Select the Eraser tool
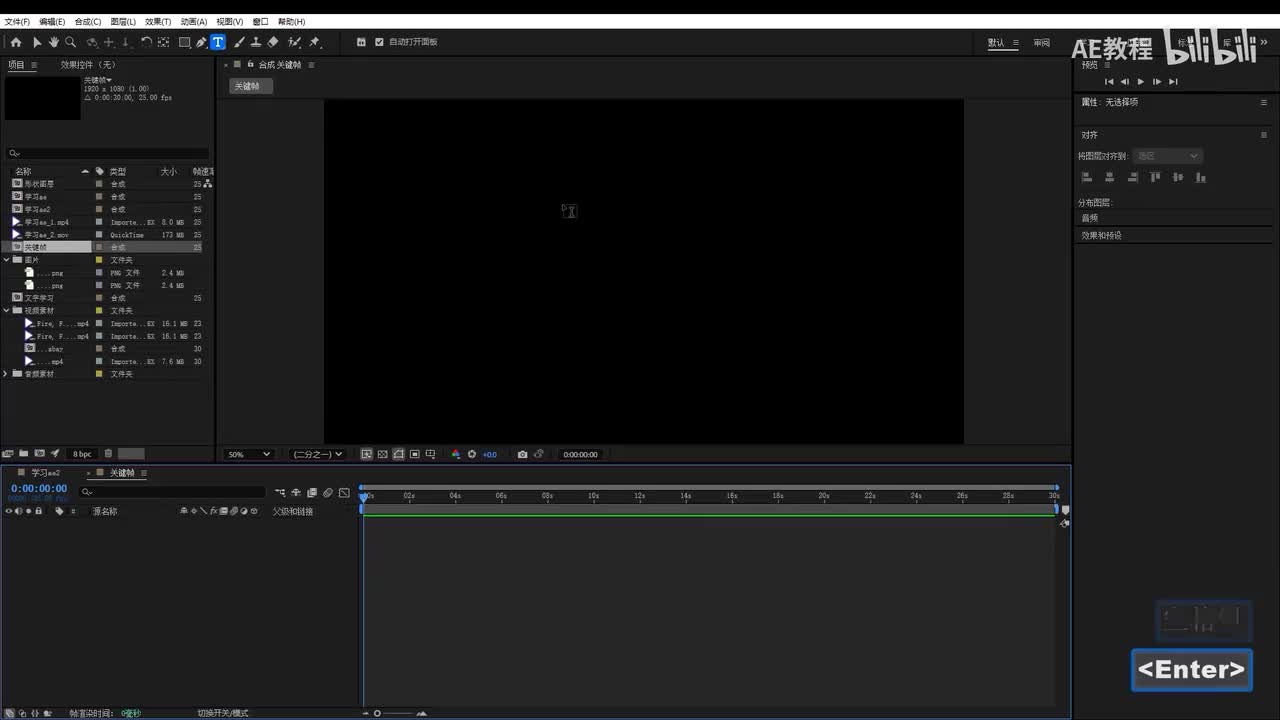The image size is (1280, 720). (273, 42)
